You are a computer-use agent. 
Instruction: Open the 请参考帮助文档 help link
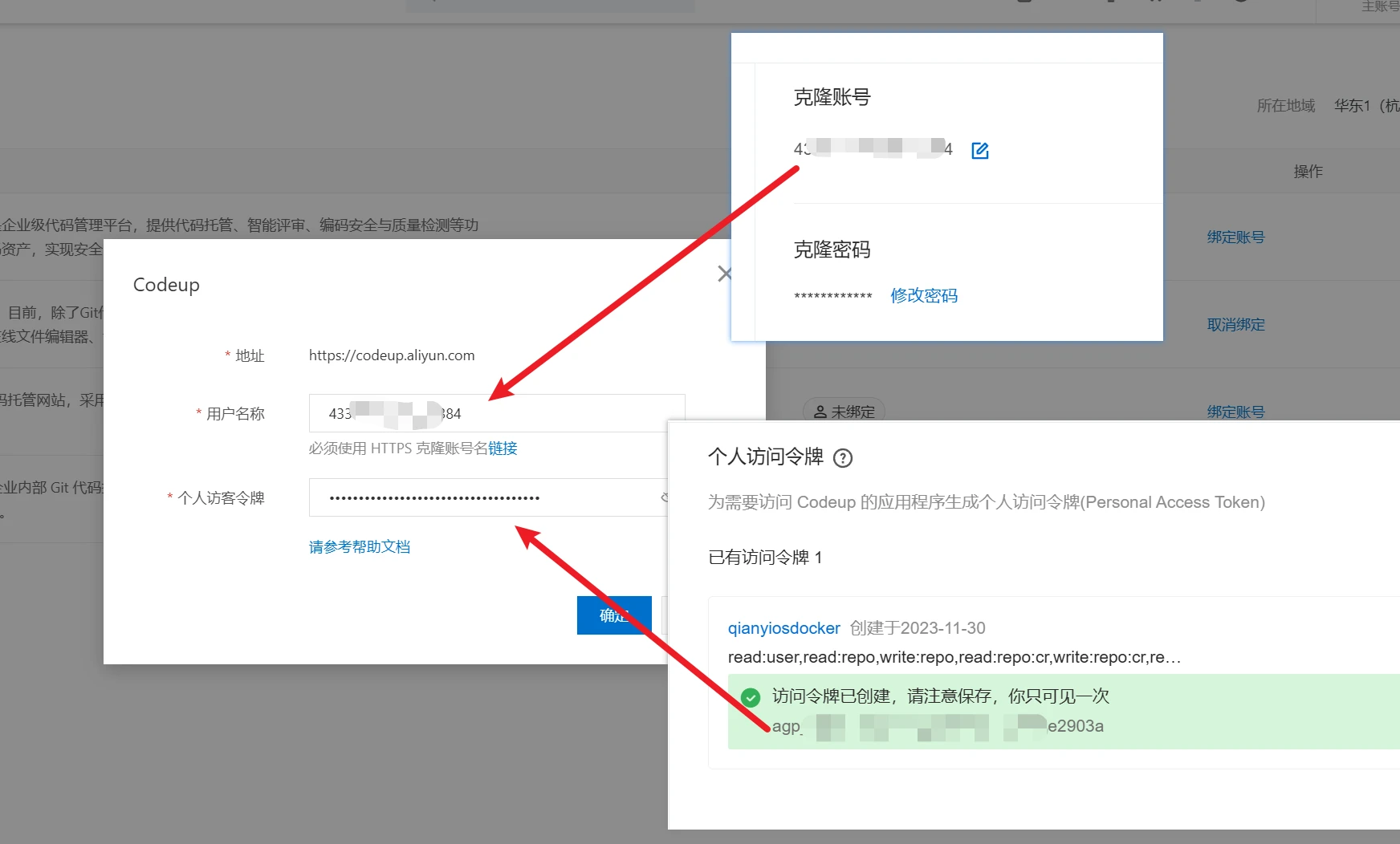(x=360, y=547)
